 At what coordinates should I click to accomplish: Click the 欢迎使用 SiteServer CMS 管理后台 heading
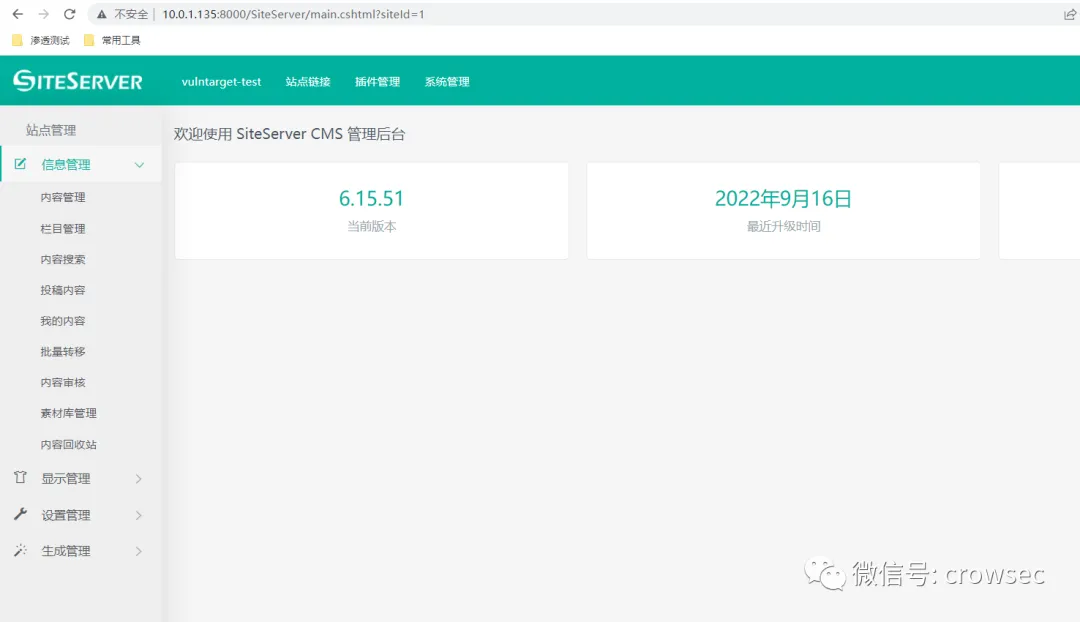point(289,134)
